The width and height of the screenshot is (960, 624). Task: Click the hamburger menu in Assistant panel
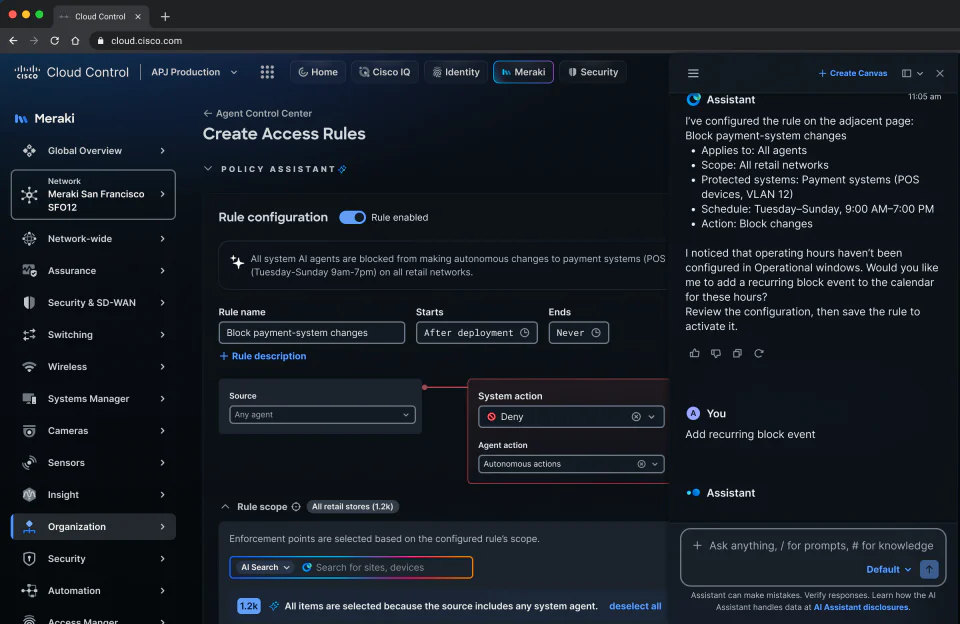693,73
